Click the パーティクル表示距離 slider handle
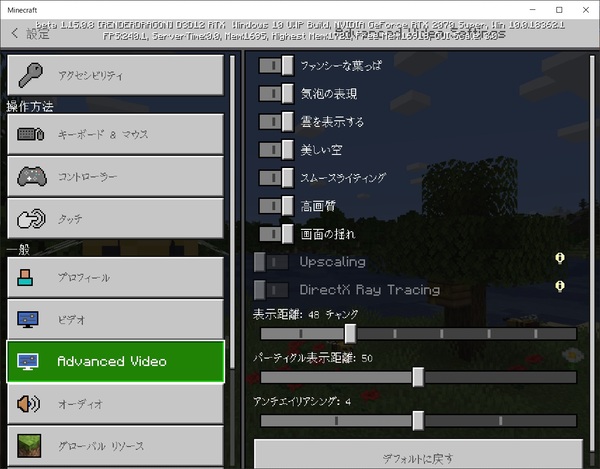The image size is (600, 469). pyautogui.click(x=418, y=377)
